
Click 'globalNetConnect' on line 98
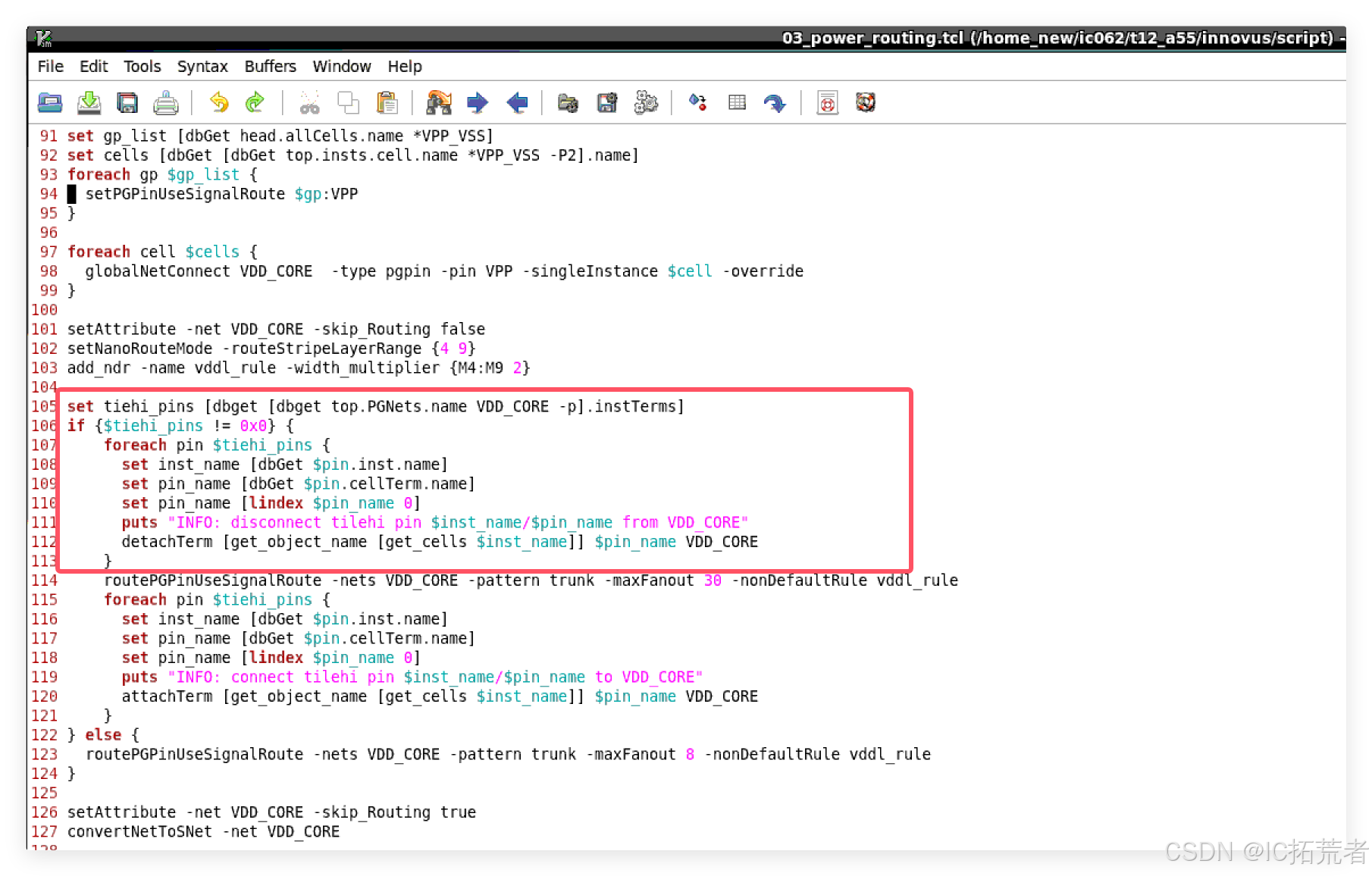(158, 271)
